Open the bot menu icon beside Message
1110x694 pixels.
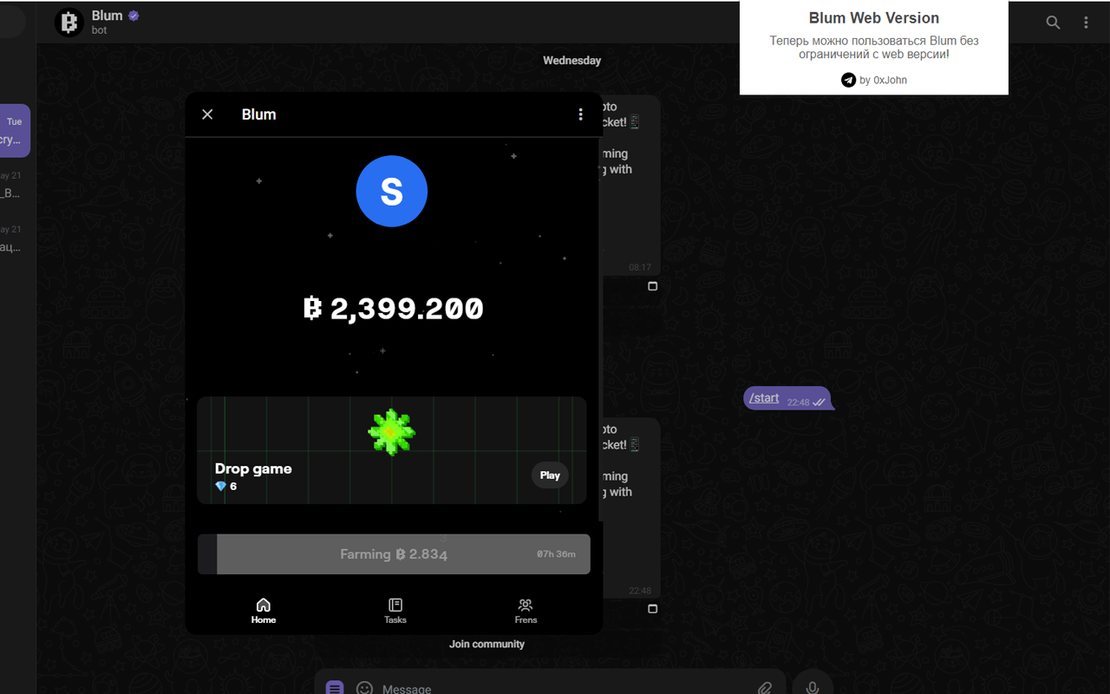click(335, 688)
